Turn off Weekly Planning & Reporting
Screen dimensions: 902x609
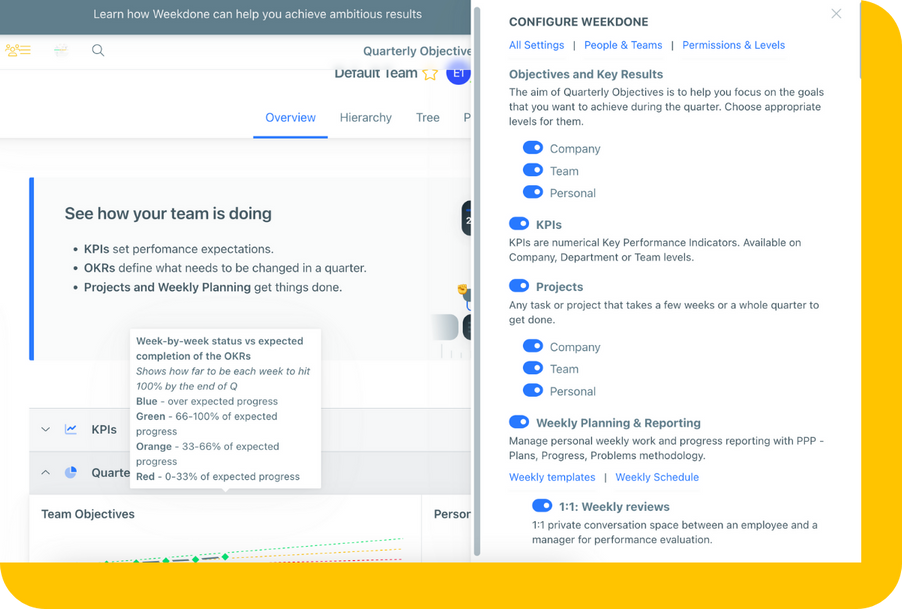(519, 422)
